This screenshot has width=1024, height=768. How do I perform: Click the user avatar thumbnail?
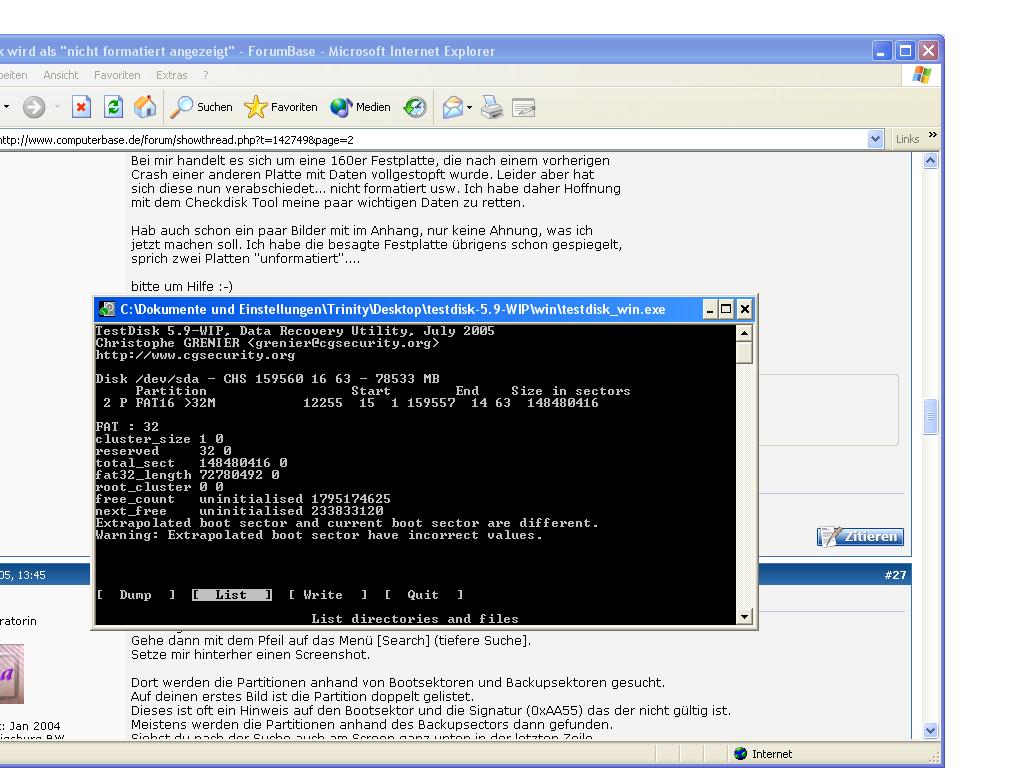(12, 674)
